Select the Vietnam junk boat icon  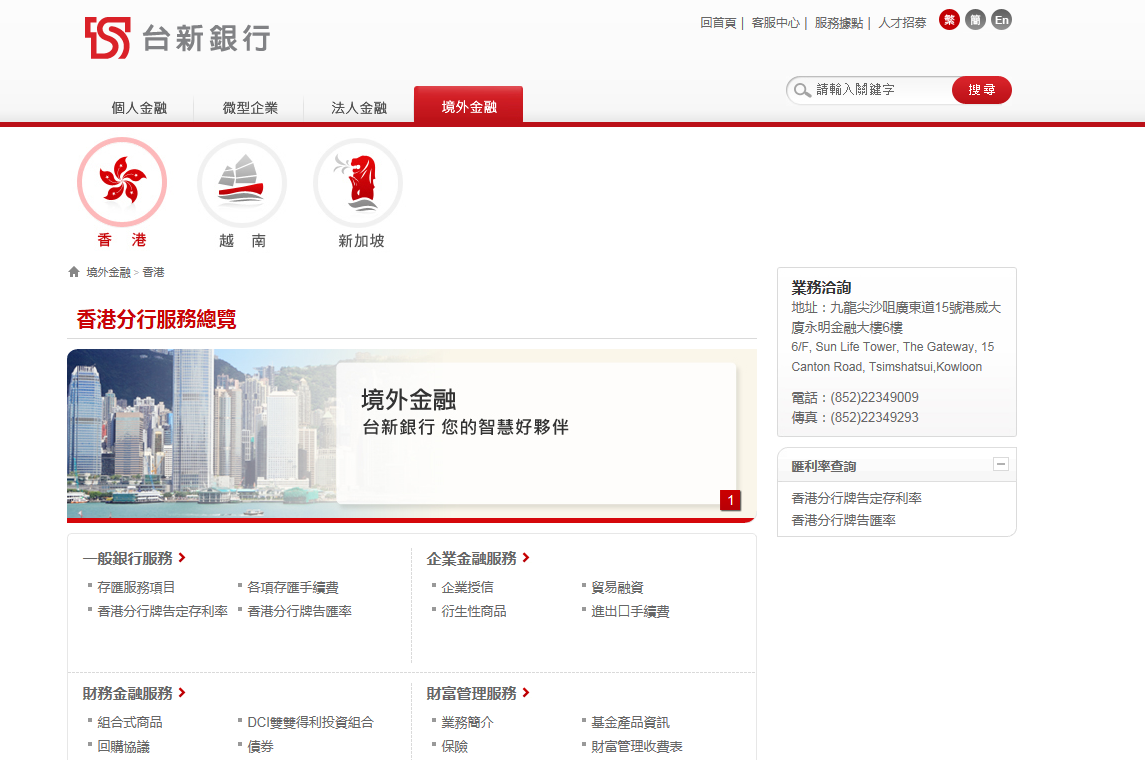click(242, 183)
